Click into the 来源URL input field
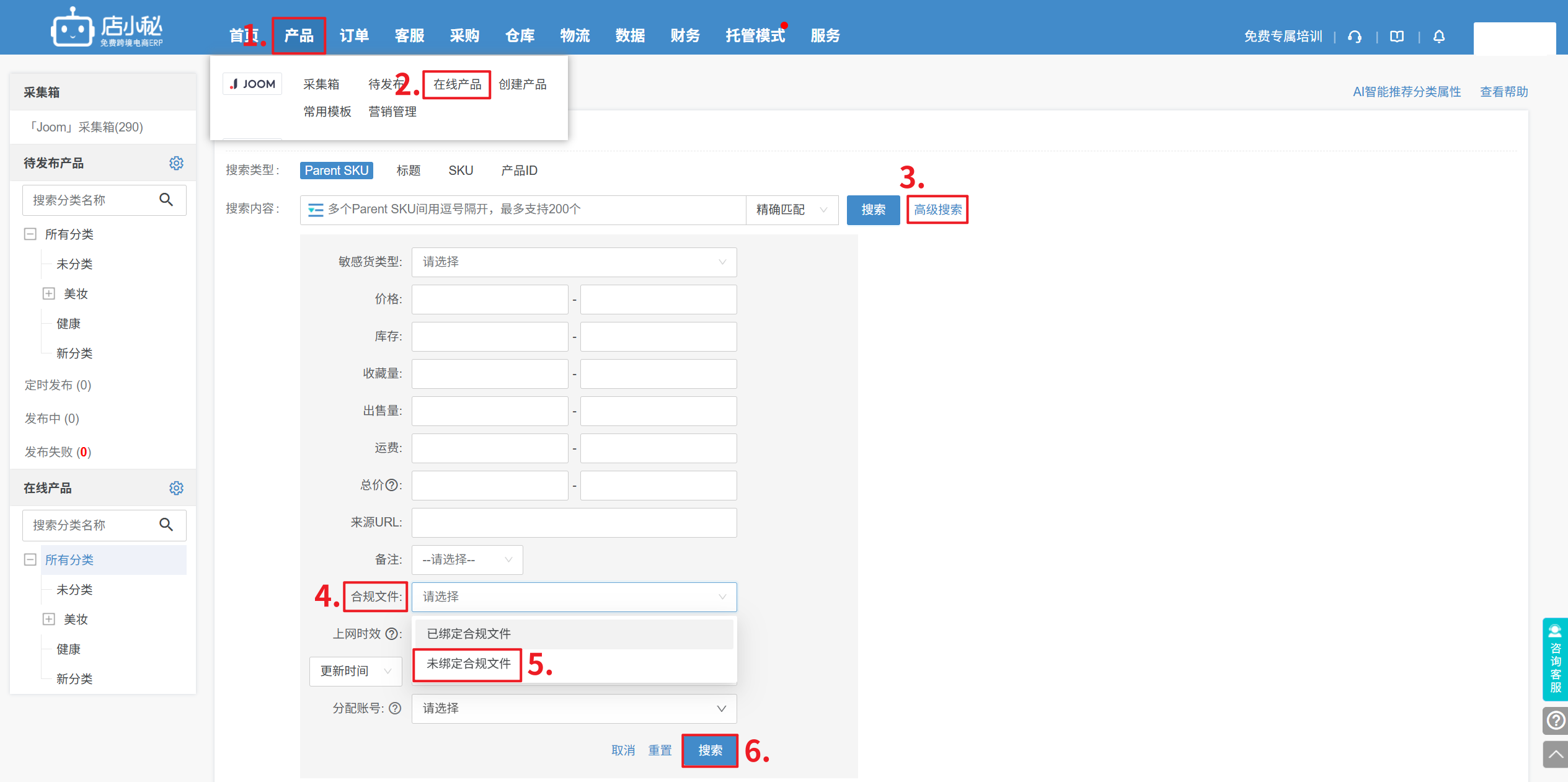1568x782 pixels. (x=574, y=523)
